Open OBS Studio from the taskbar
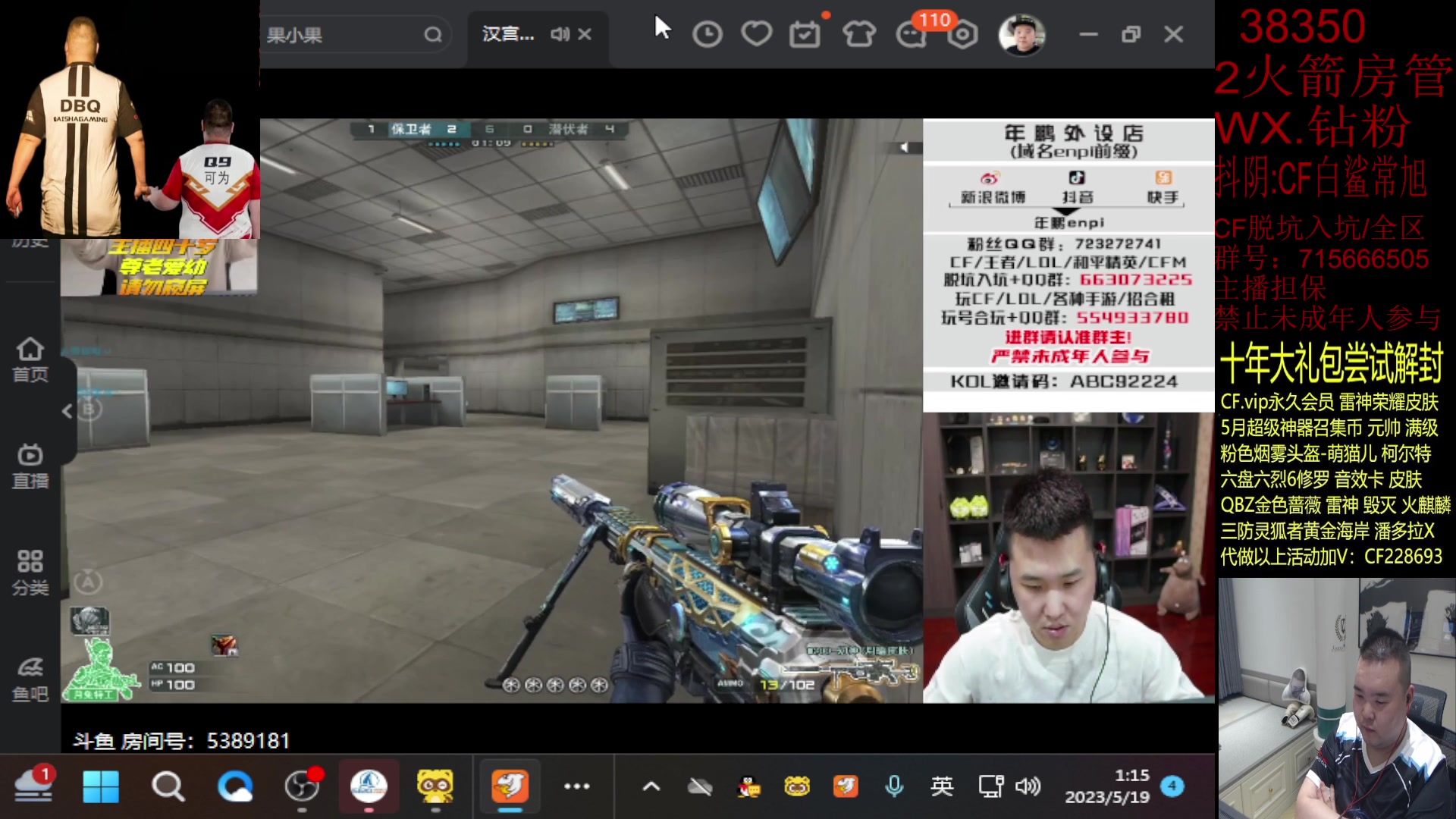Viewport: 1456px width, 819px height. tap(302, 786)
